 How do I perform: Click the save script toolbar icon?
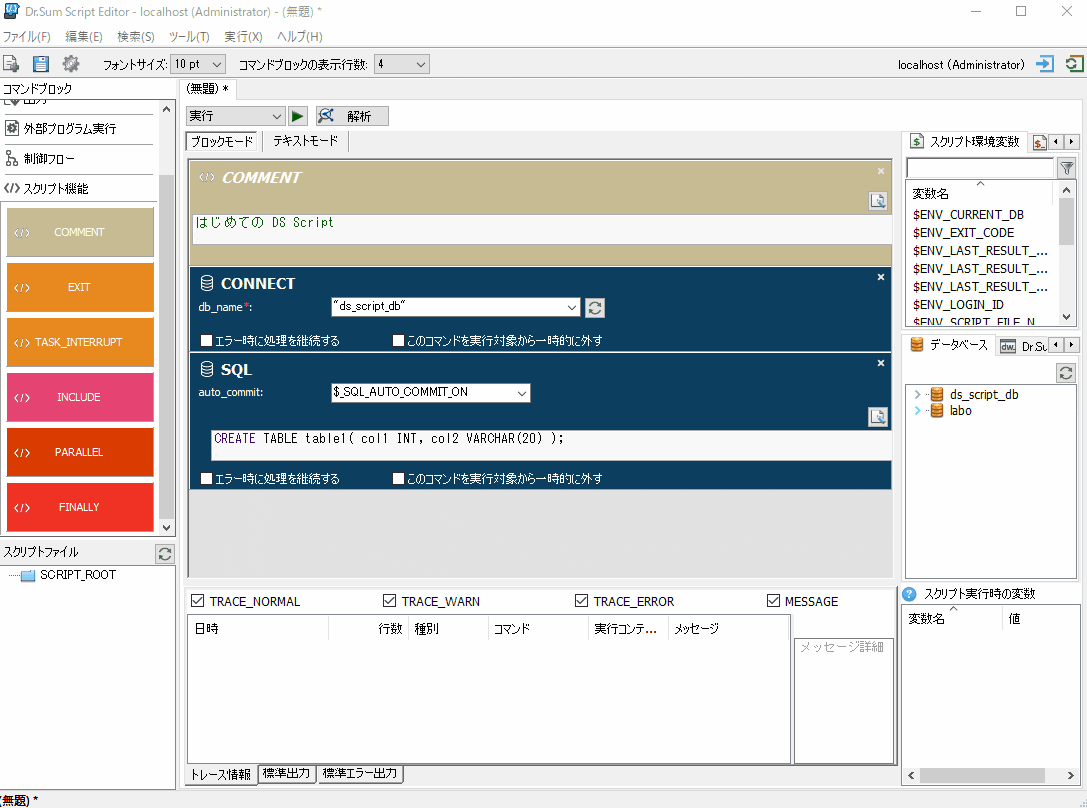pyautogui.click(x=40, y=63)
